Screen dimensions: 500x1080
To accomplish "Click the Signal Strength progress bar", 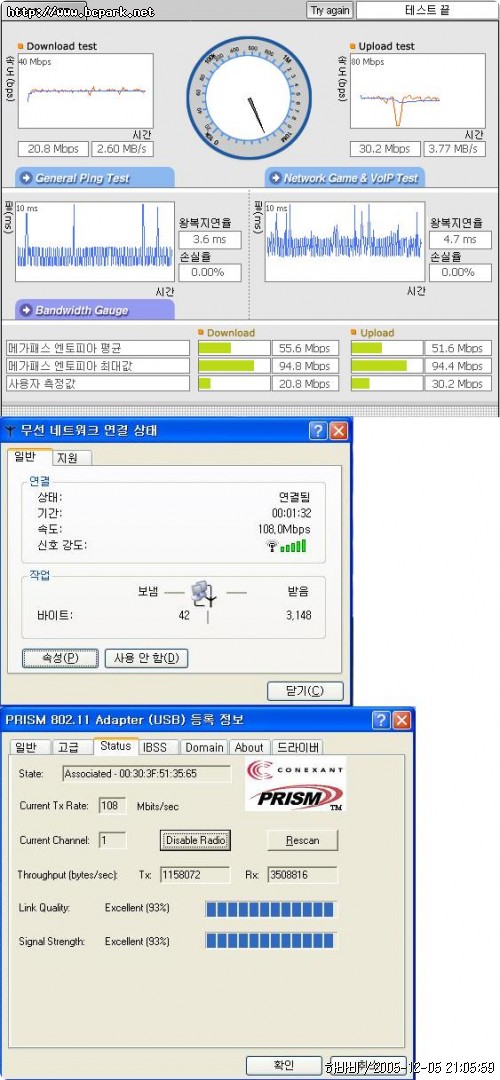I will (271, 941).
